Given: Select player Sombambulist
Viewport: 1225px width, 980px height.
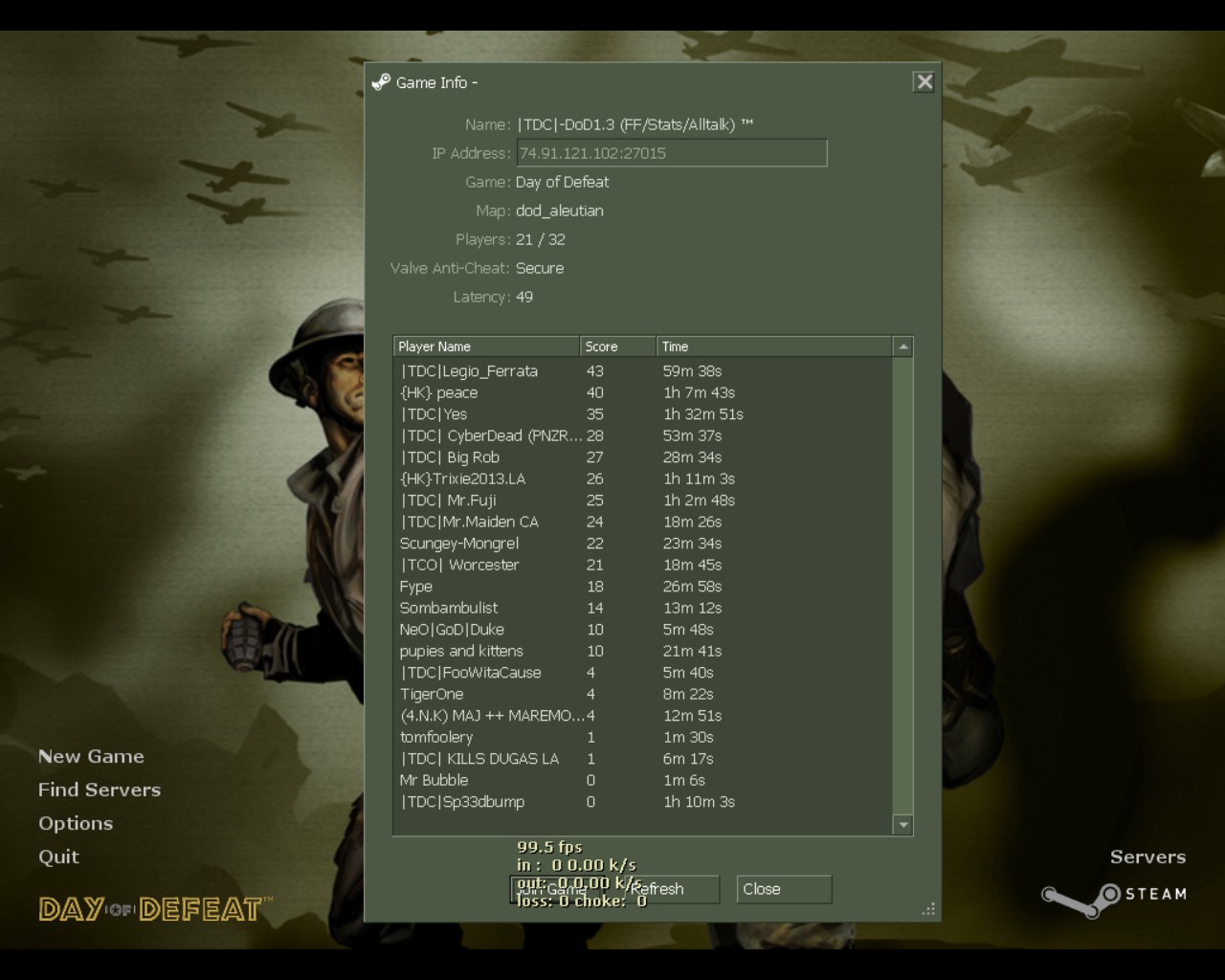Looking at the screenshot, I should point(643,608).
